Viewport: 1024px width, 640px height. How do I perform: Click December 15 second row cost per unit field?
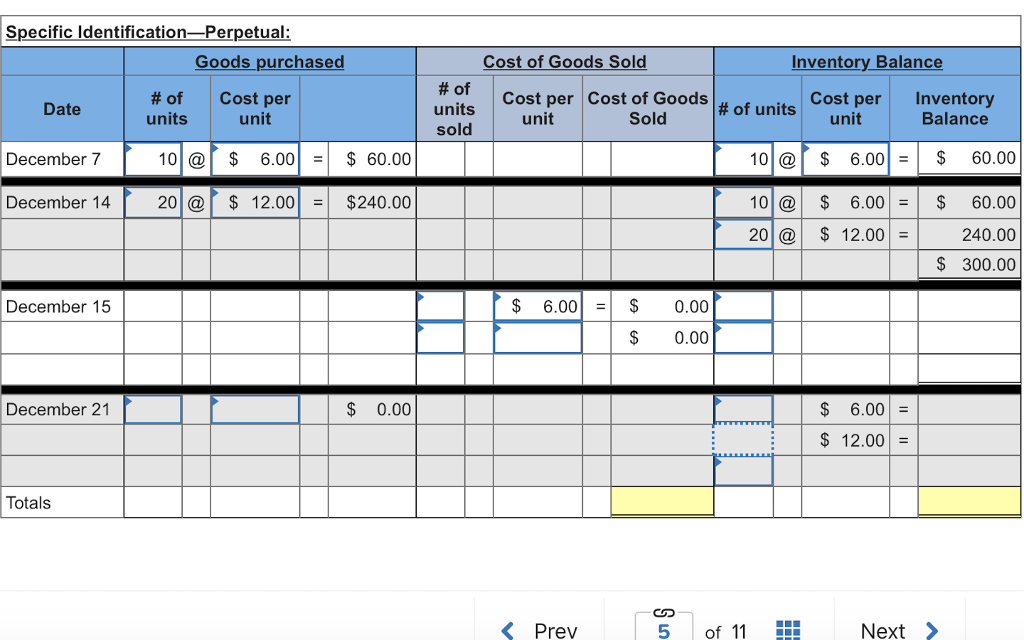[538, 337]
